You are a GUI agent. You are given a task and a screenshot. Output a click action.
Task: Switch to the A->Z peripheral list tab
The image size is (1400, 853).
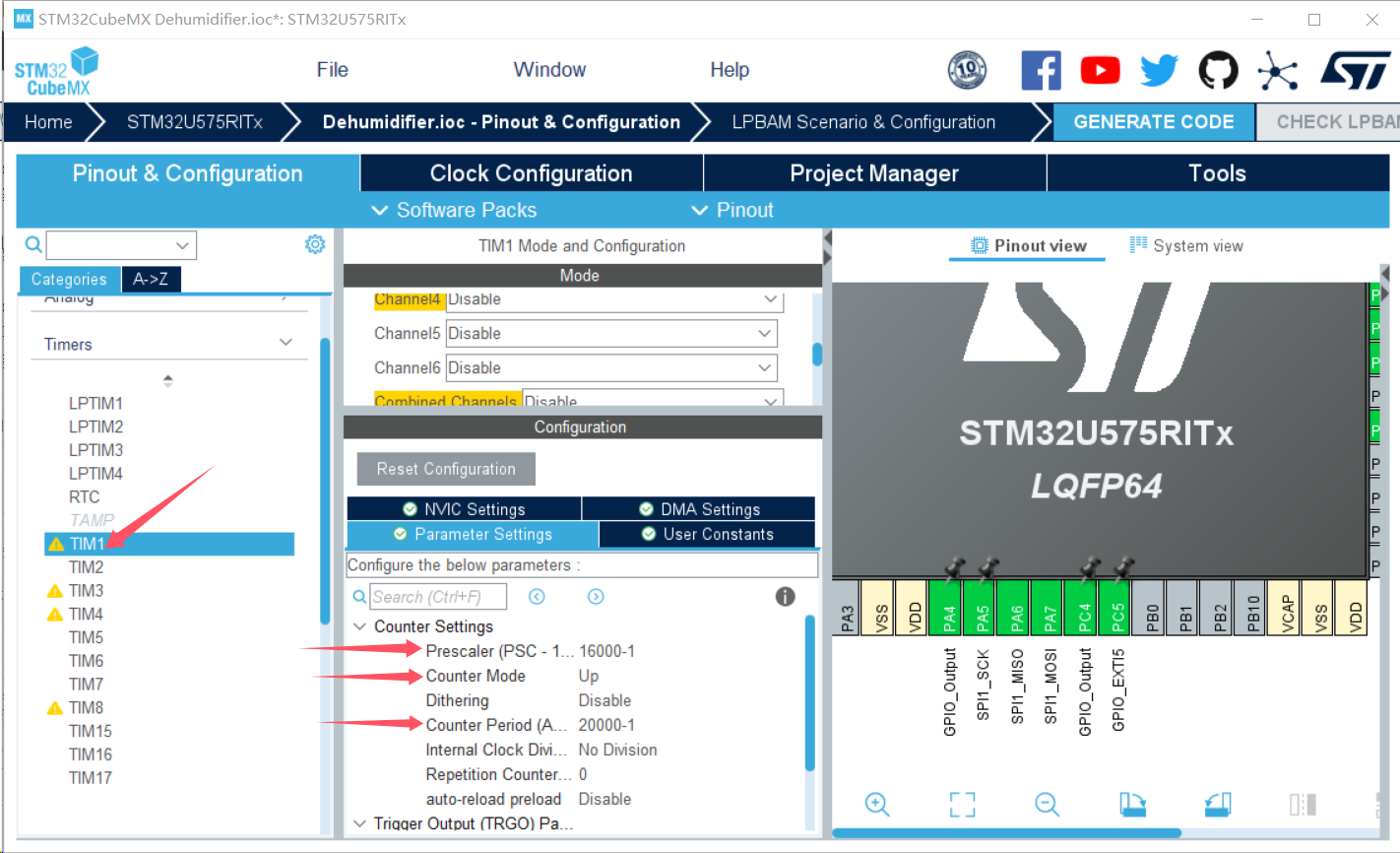151,279
